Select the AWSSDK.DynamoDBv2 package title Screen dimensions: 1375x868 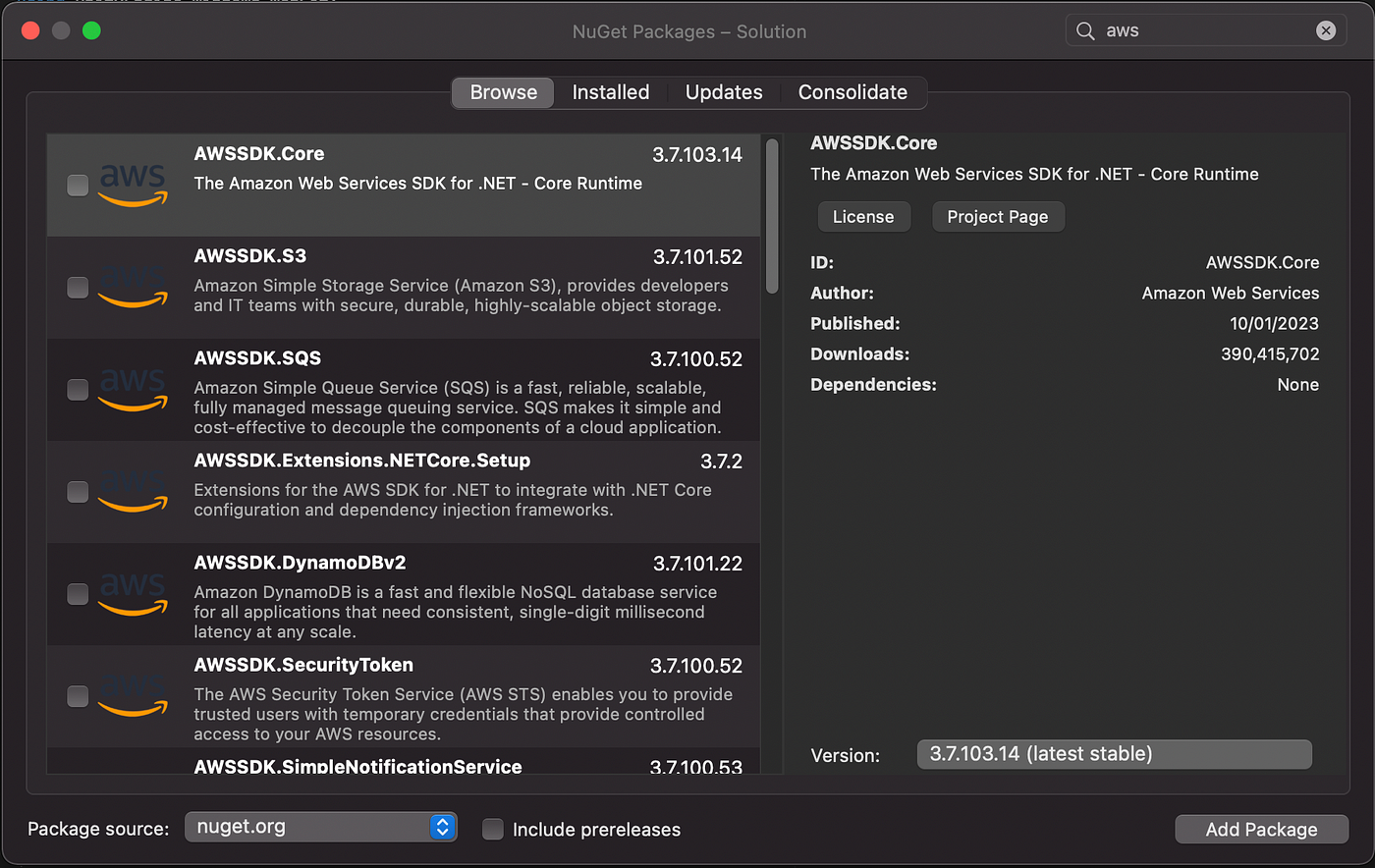coord(300,563)
